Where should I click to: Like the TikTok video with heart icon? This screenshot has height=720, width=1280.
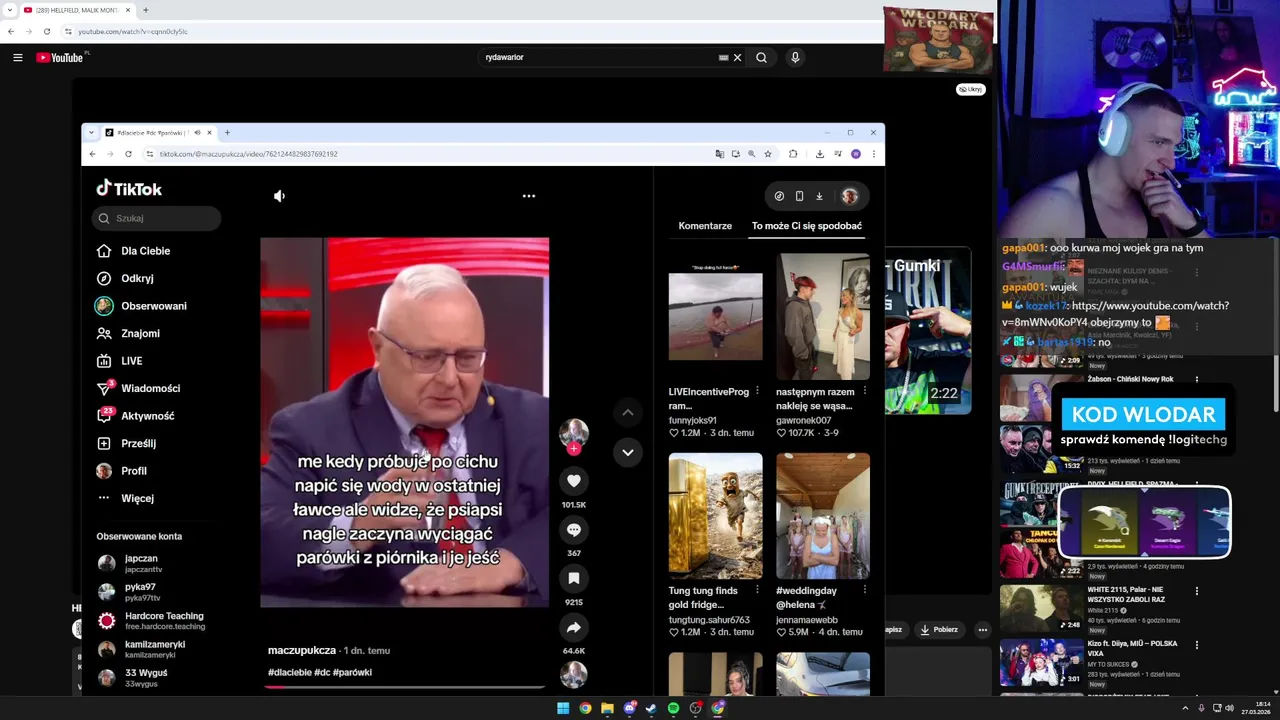coord(574,481)
